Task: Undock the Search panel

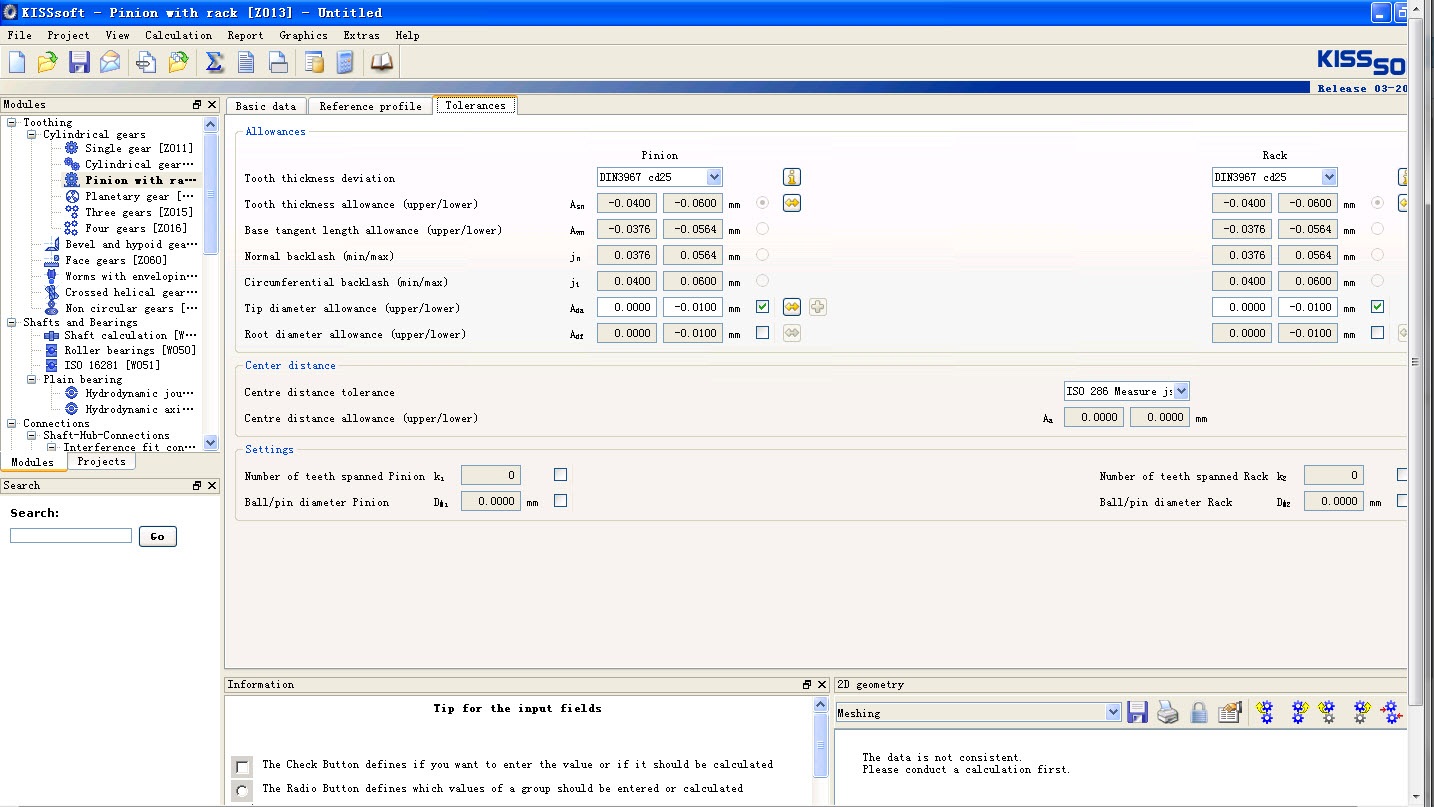Action: coord(197,486)
